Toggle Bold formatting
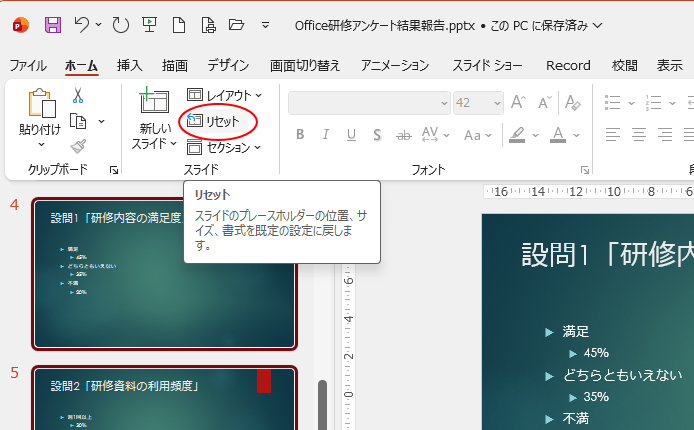694x430 pixels. click(x=300, y=134)
